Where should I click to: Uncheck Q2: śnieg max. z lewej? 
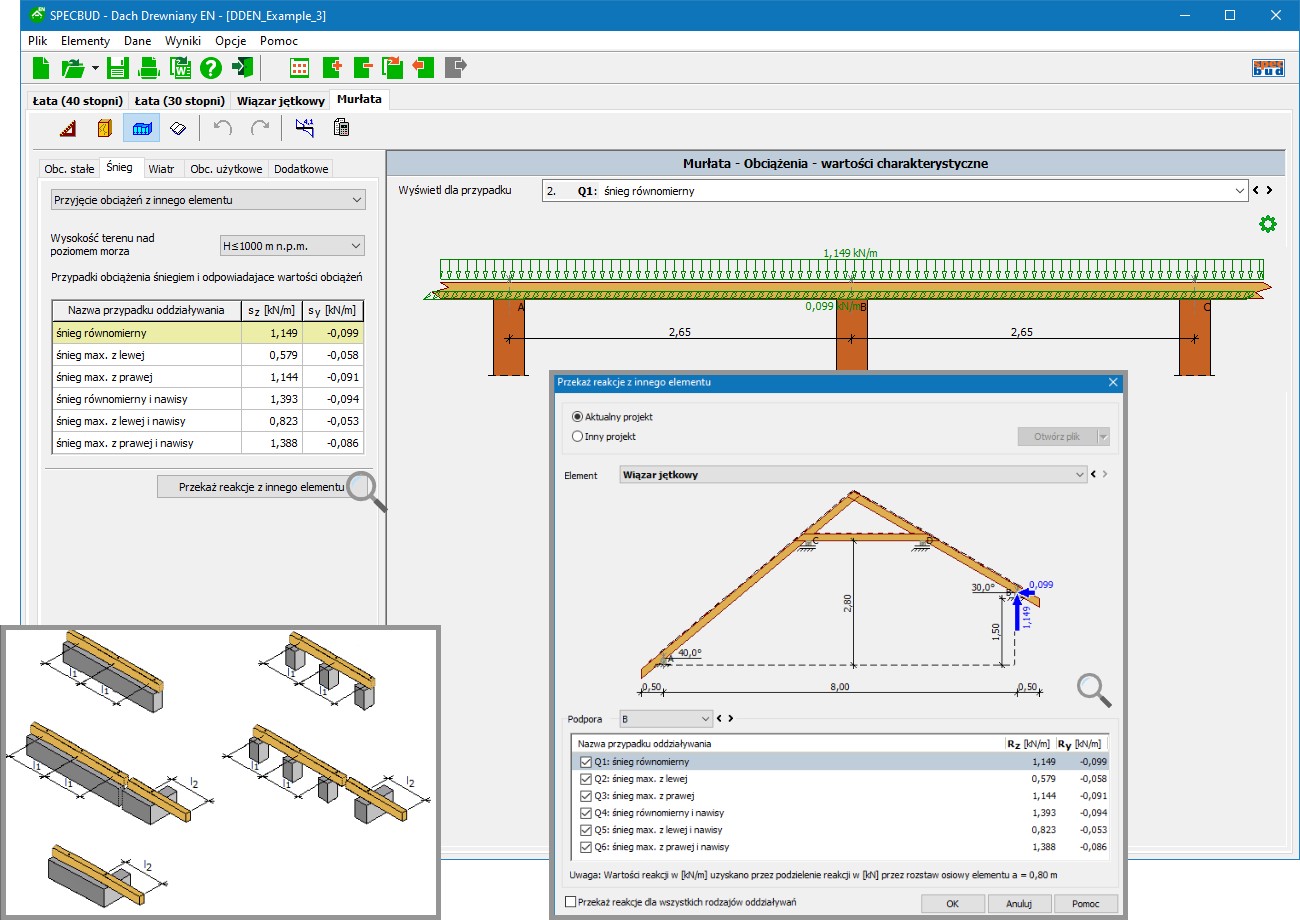click(587, 779)
